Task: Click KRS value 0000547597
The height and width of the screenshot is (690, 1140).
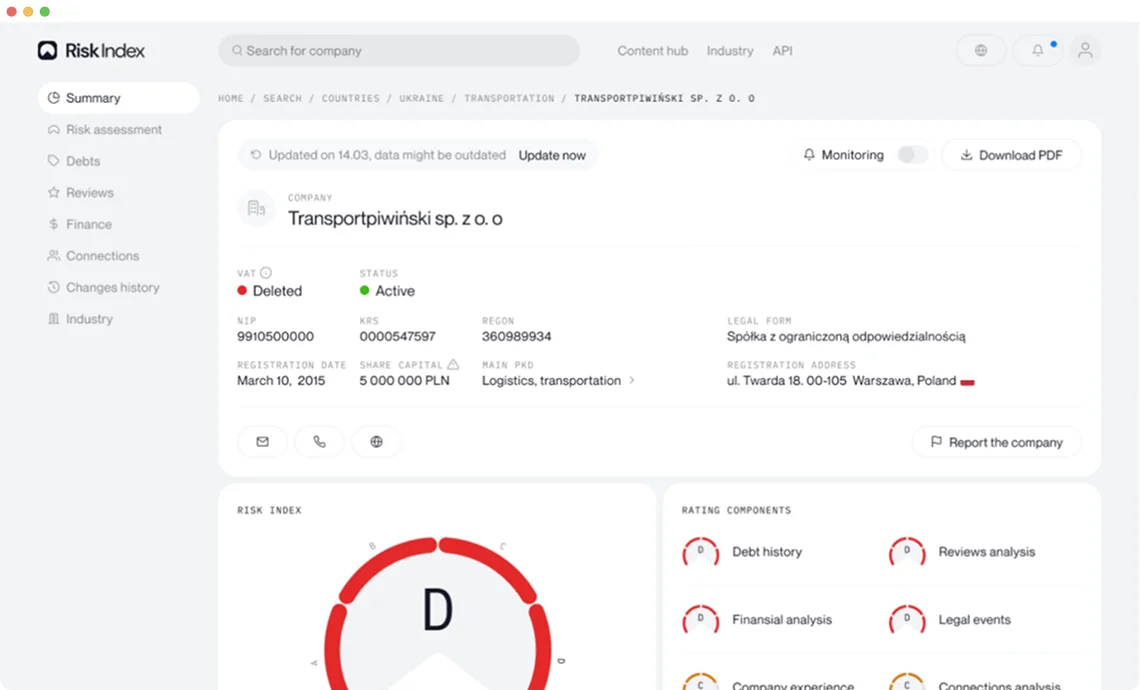Action: 398,337
